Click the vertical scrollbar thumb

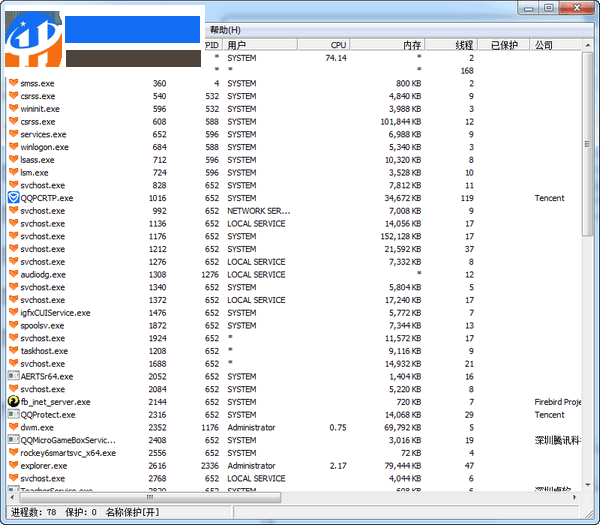(x=587, y=144)
